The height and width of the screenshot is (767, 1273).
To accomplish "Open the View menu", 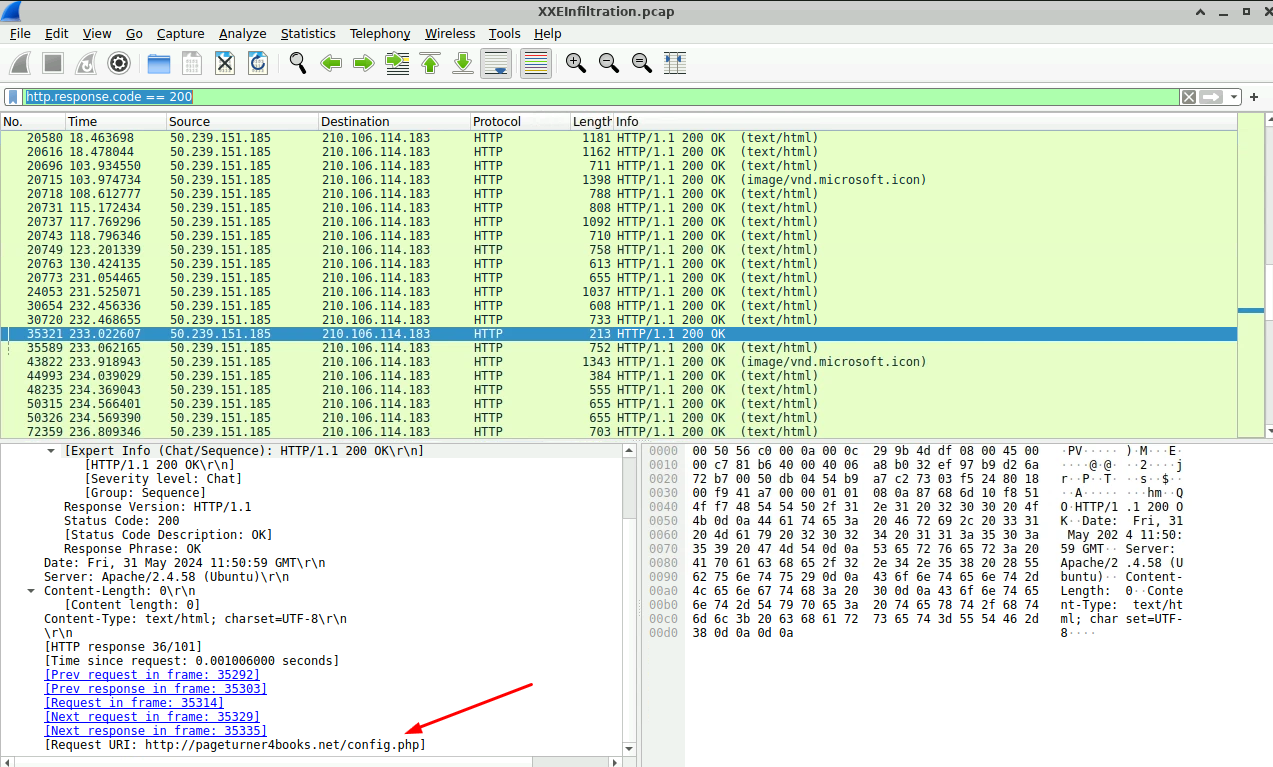I will tap(97, 33).
